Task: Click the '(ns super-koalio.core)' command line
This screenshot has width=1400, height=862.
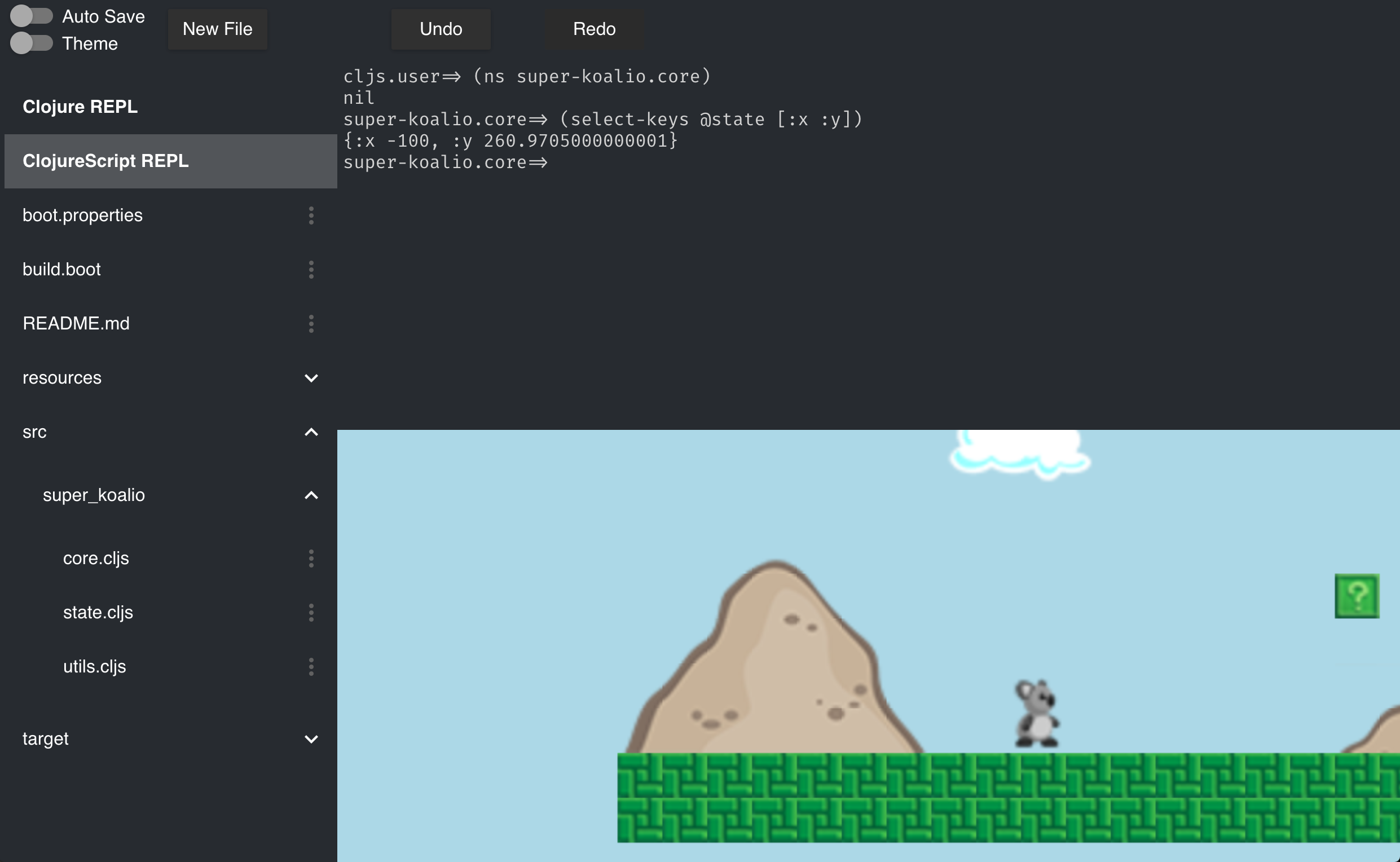Action: (x=592, y=76)
